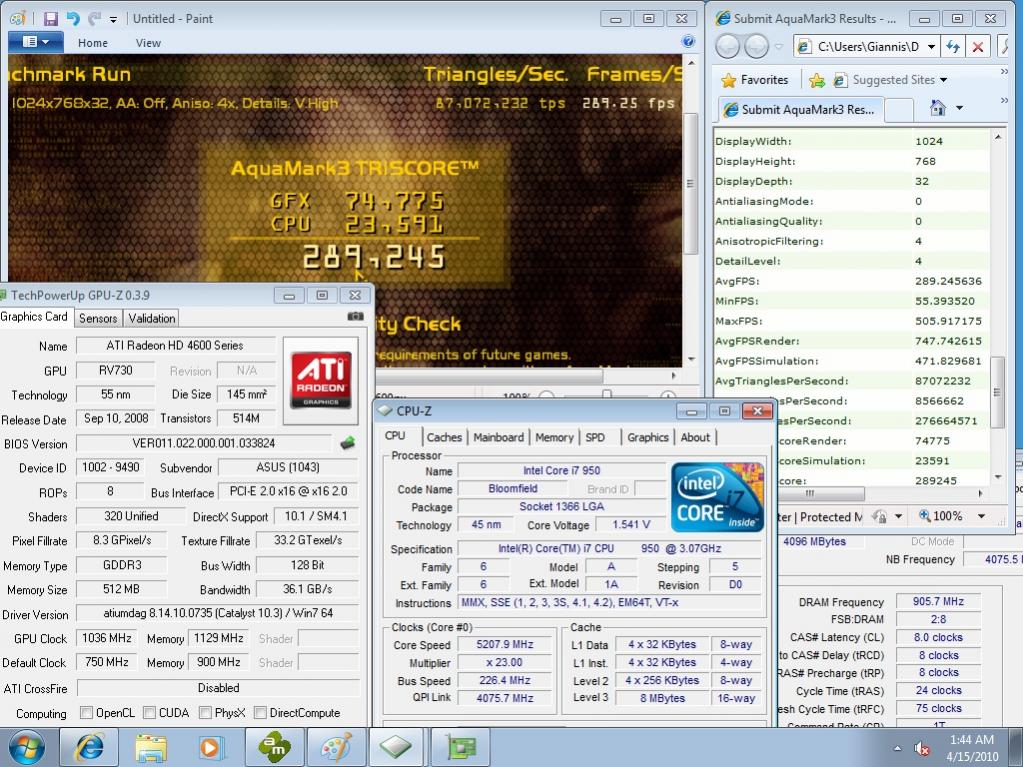This screenshot has width=1023, height=767.
Task: Click the Home icon in Internet Explorer
Action: coord(938,108)
